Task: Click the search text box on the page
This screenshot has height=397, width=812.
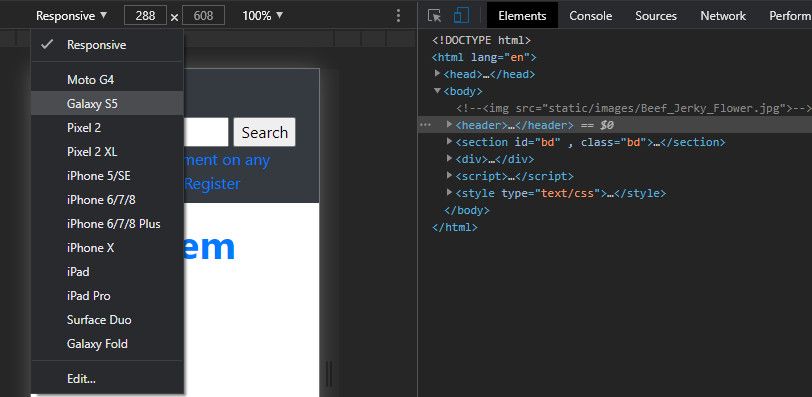Action: [206, 132]
